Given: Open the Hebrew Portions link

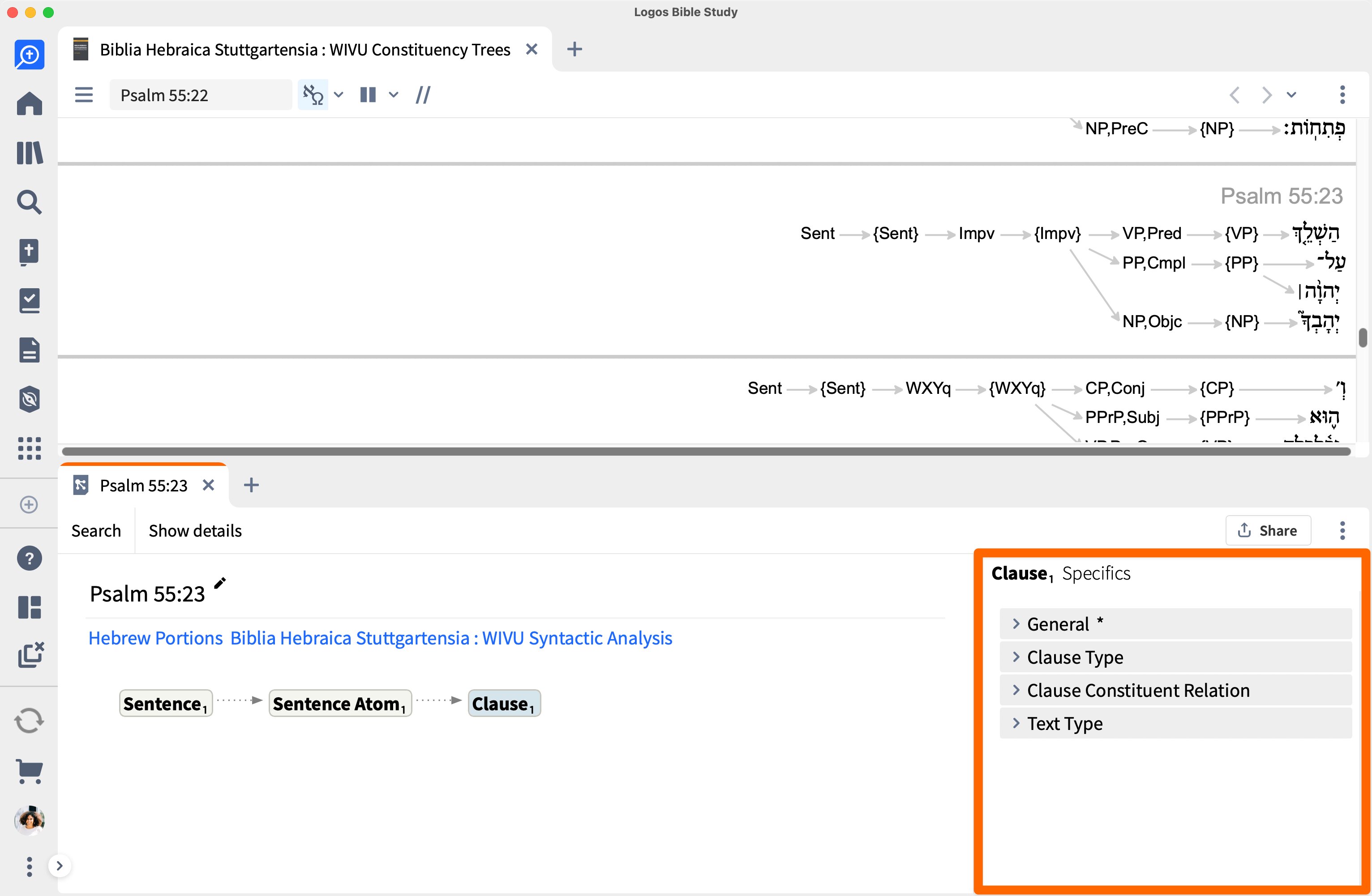Looking at the screenshot, I should click(155, 638).
